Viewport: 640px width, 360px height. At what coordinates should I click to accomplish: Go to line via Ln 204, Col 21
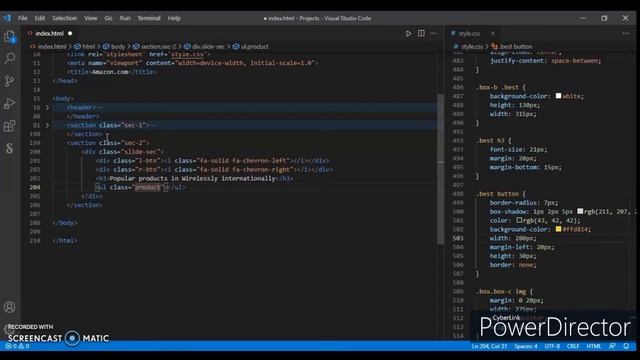pos(489,346)
